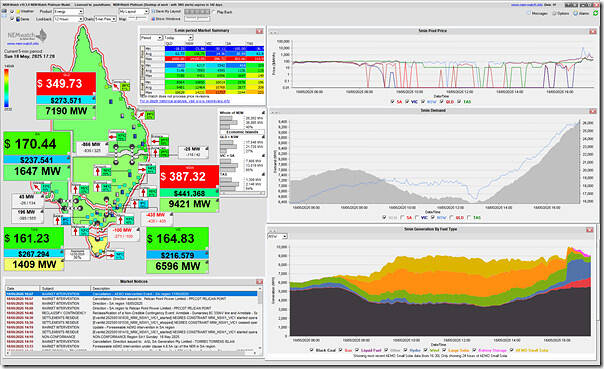Toggle the NSW checkbox in the Spot Price legend
This screenshot has height=369, width=604.
pos(423,102)
